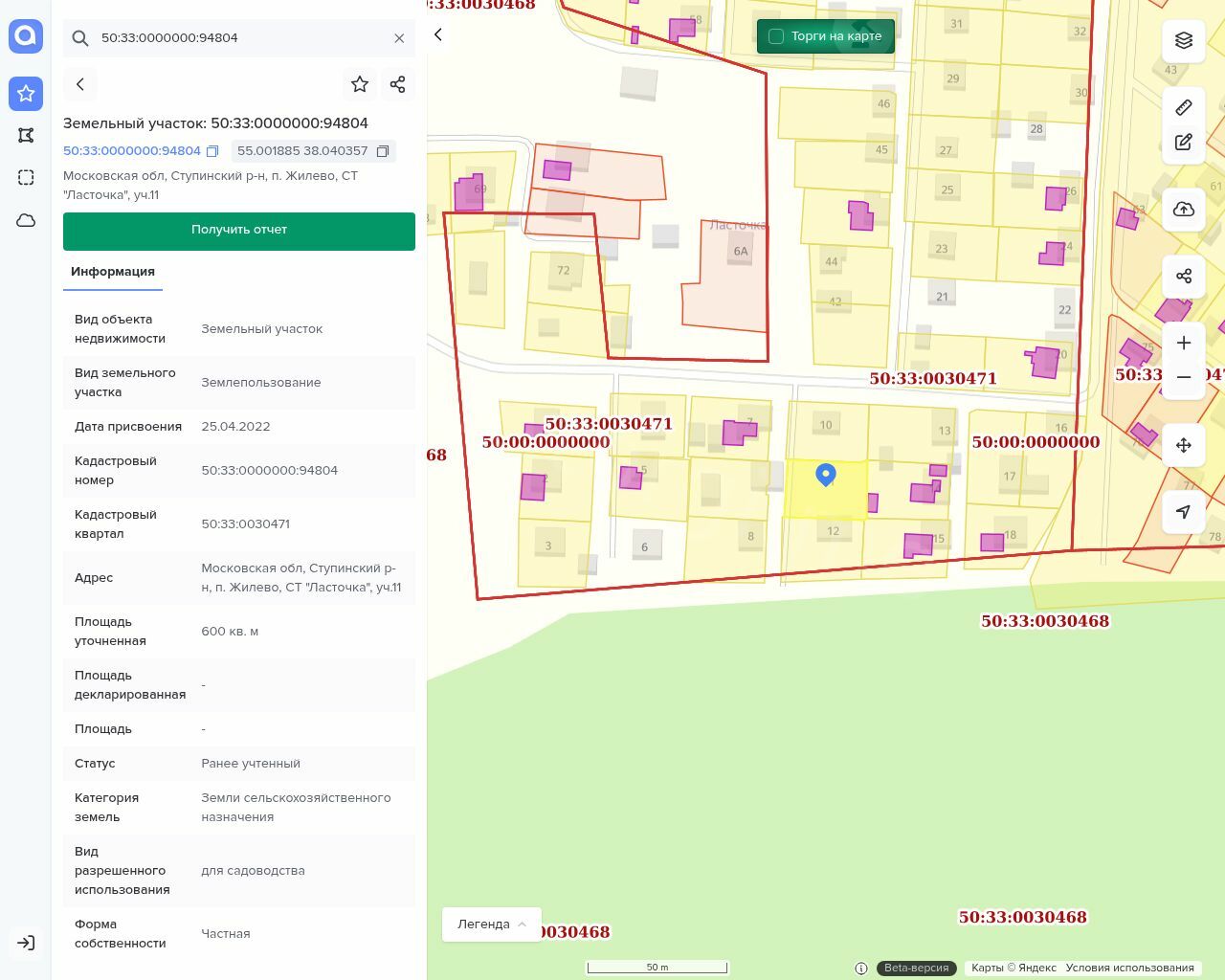Open the favorites section in left sidebar

coord(26,93)
